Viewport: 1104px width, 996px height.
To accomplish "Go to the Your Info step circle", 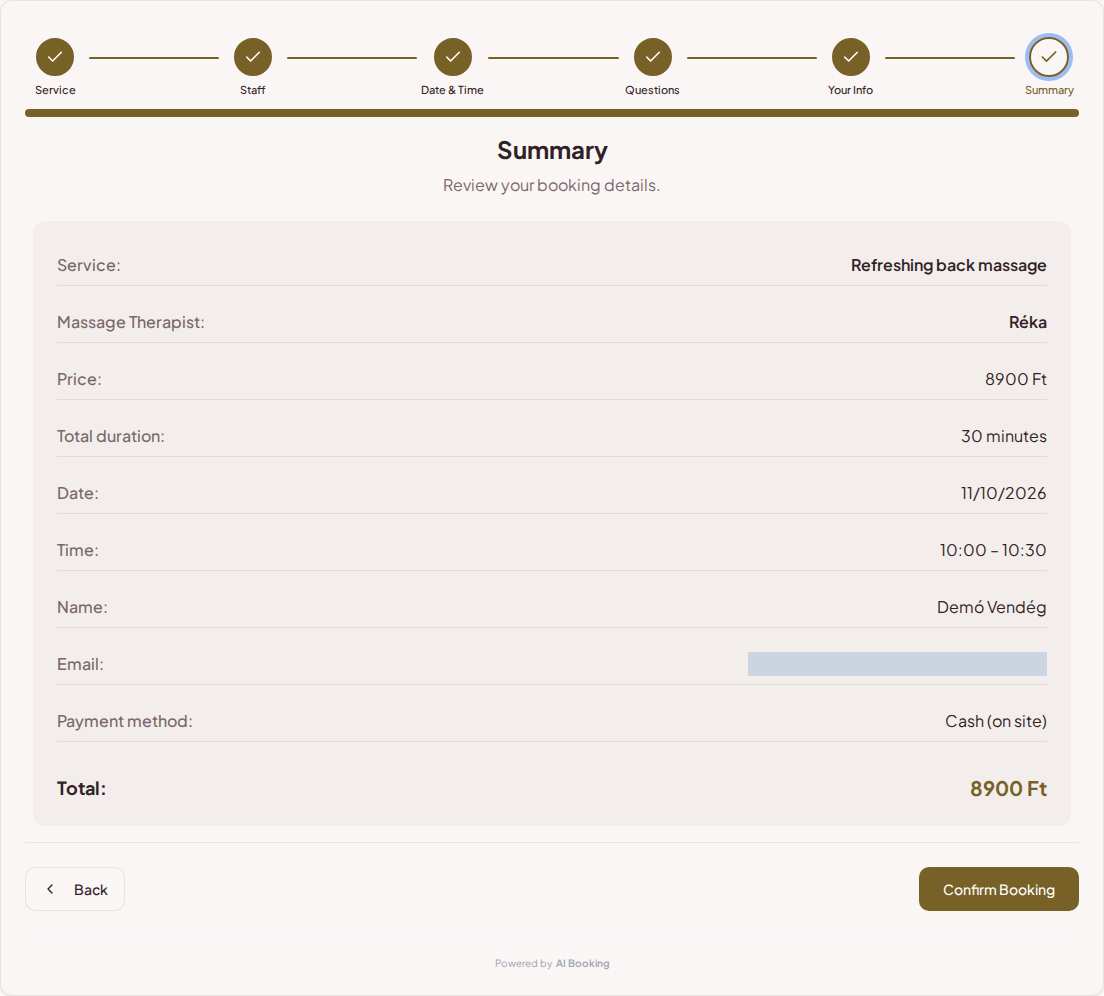I will 851,57.
